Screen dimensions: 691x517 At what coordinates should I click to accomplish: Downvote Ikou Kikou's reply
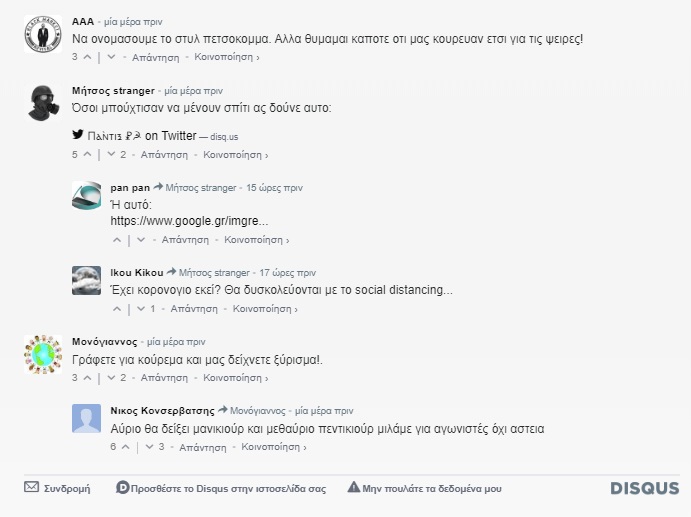click(140, 310)
